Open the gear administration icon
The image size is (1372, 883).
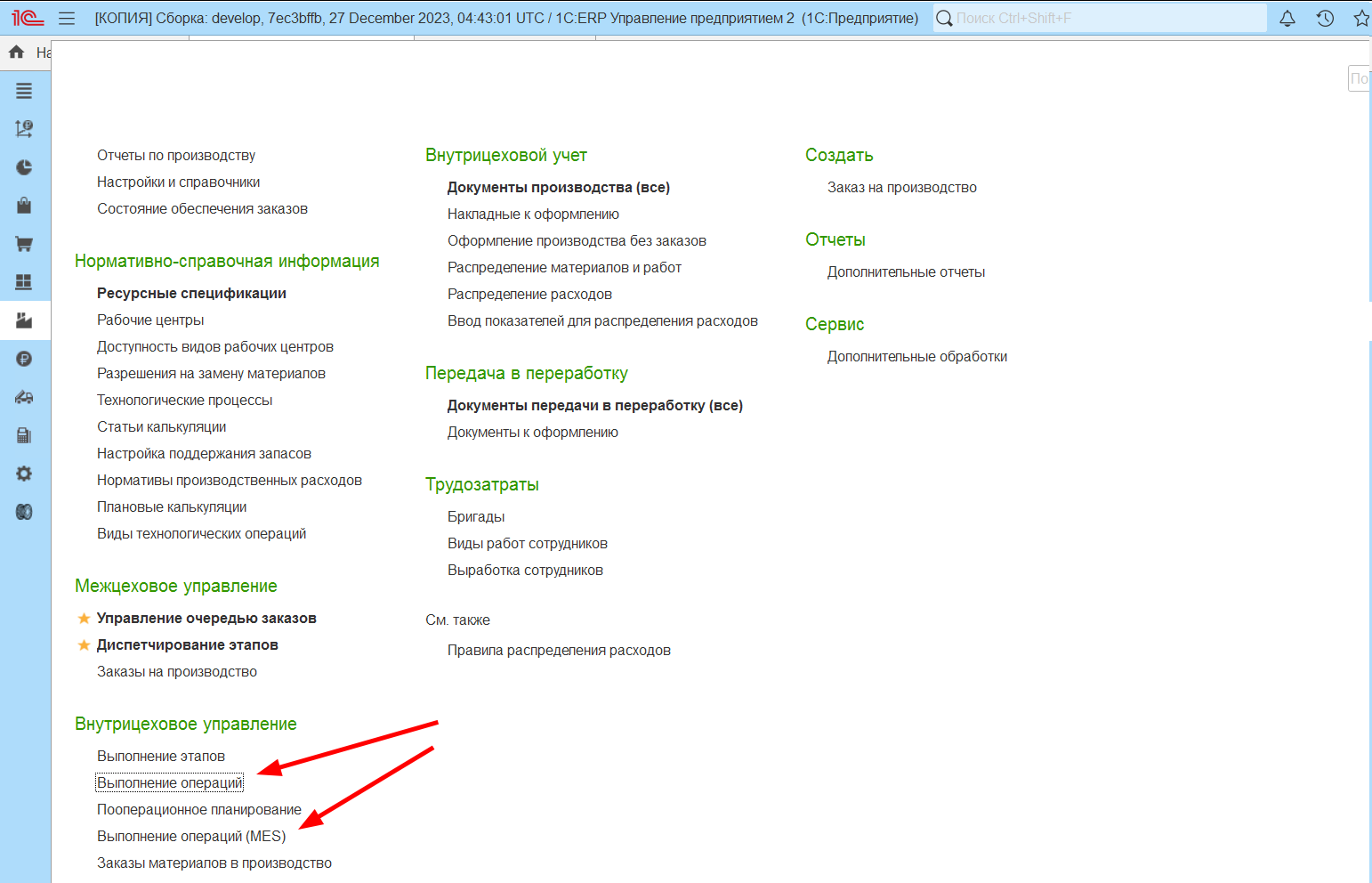[24, 474]
